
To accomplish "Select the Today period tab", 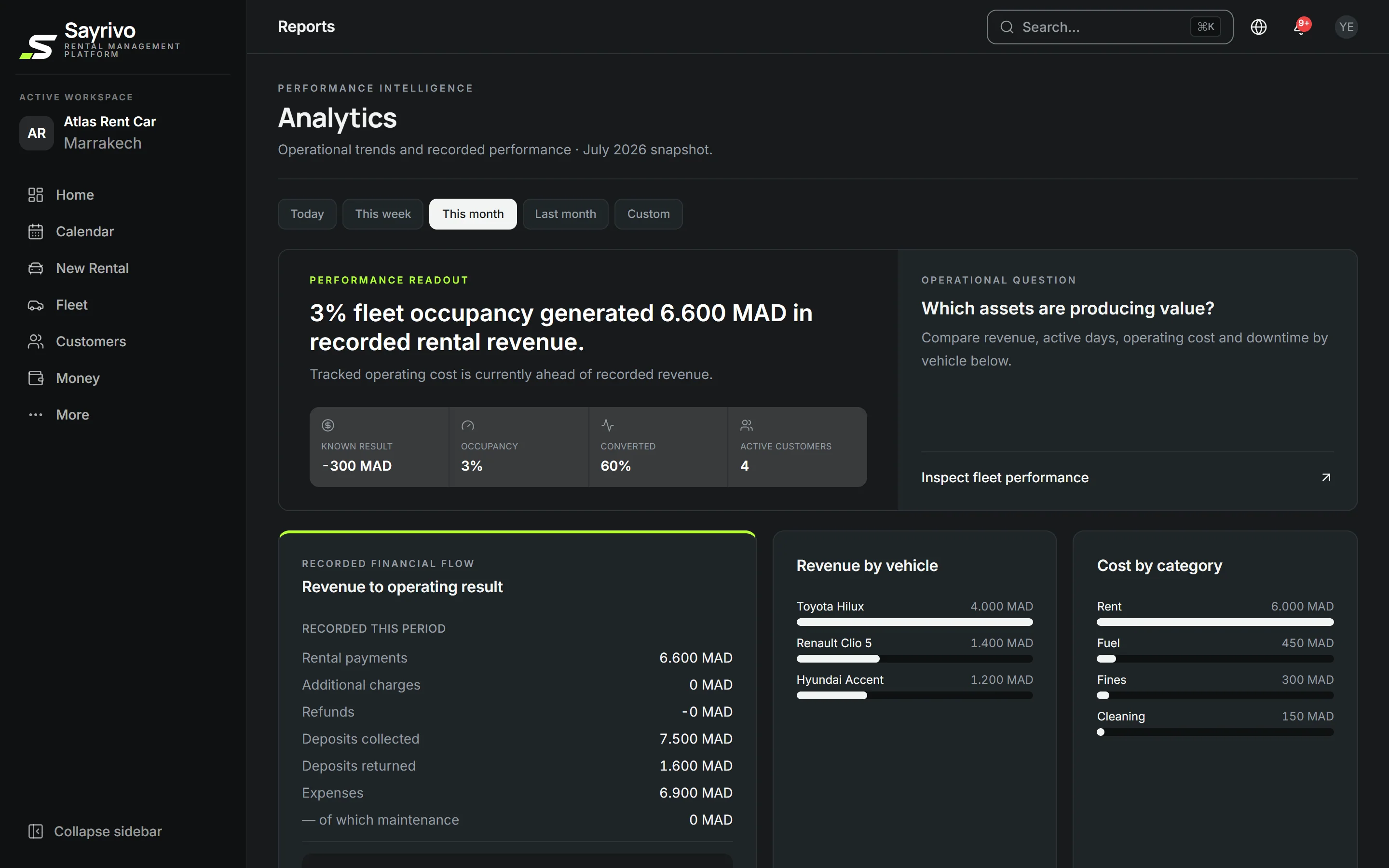I will tap(307, 214).
